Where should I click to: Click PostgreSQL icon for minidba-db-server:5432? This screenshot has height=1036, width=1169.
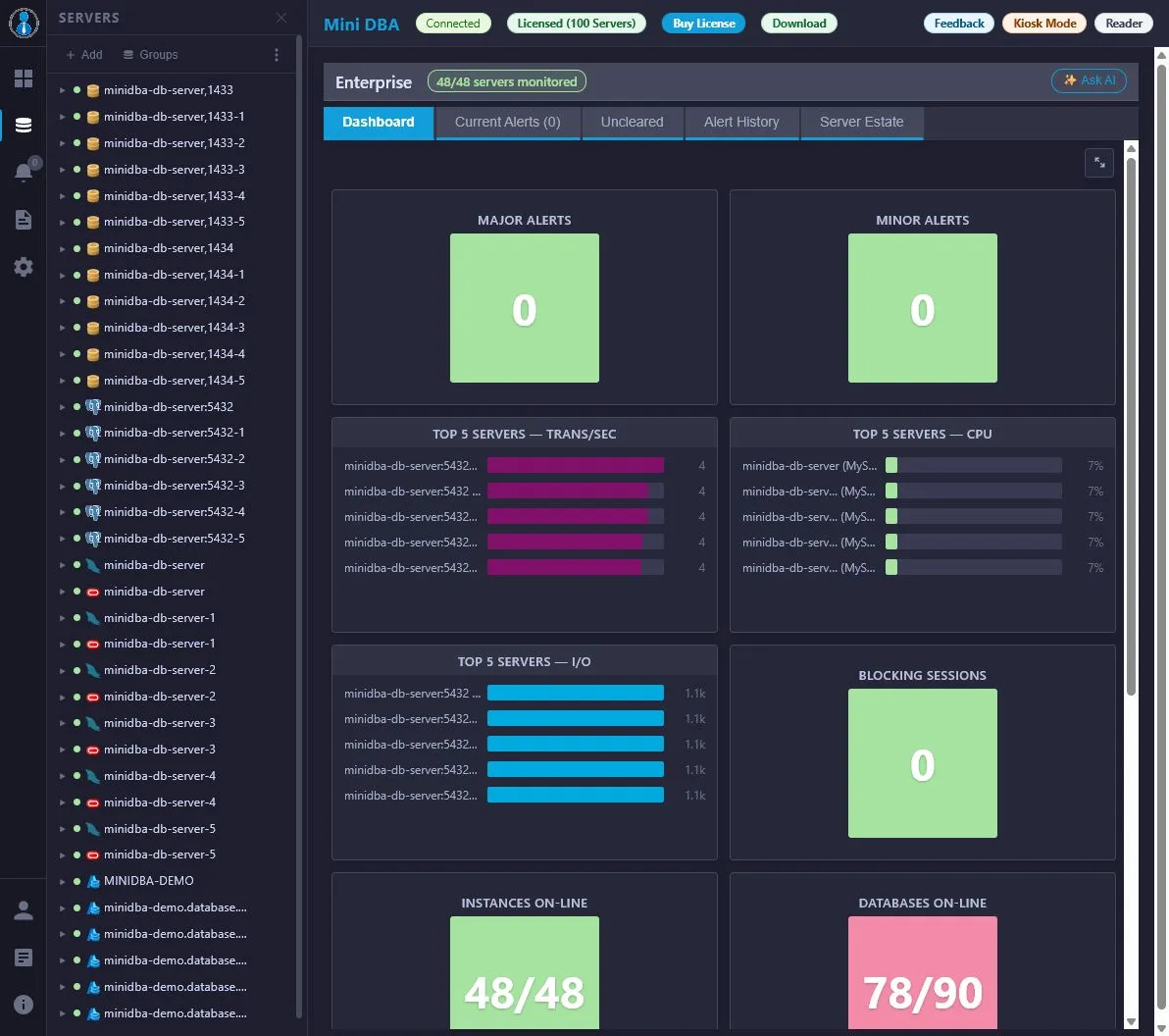[x=93, y=406]
